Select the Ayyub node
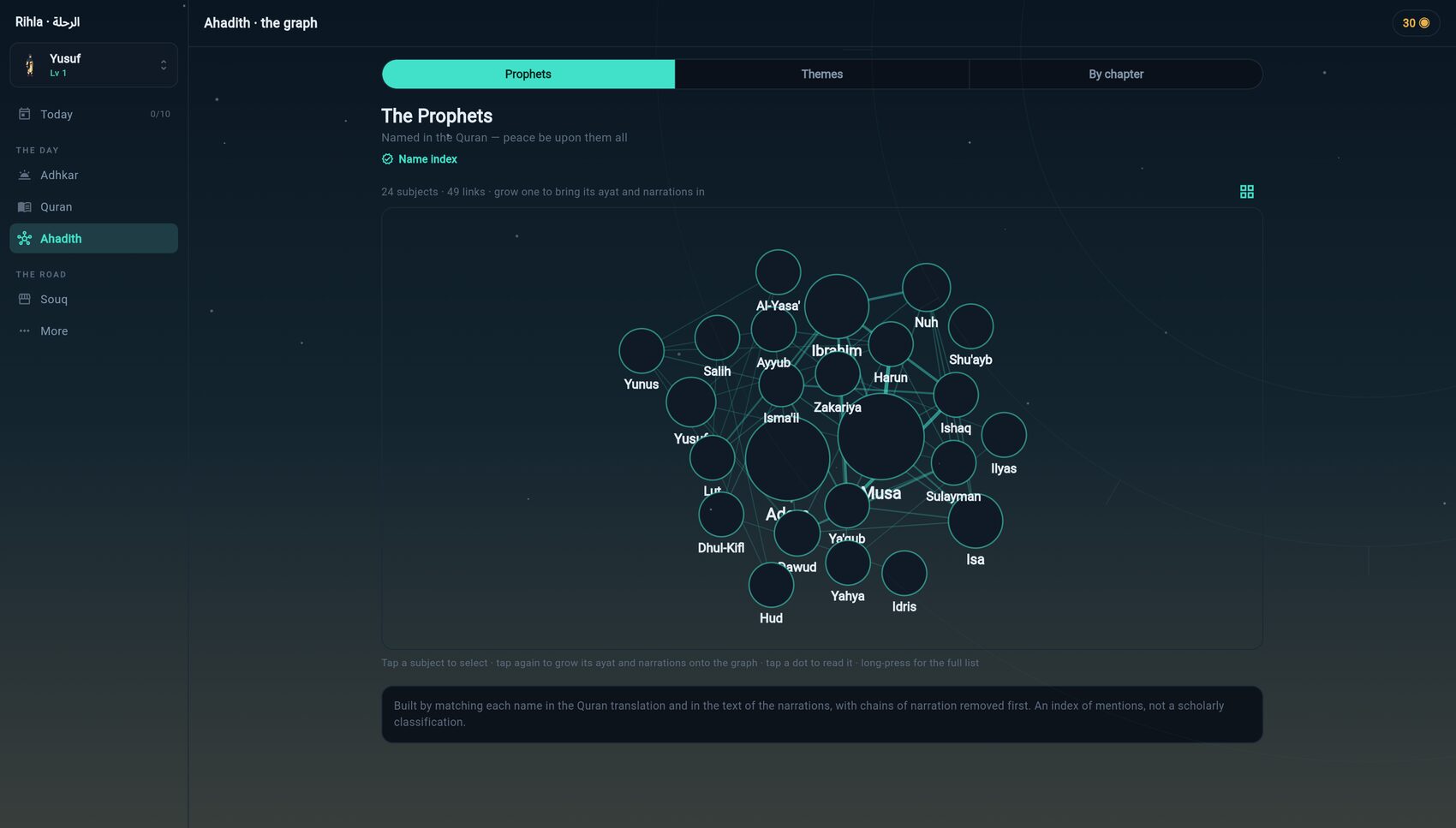This screenshot has height=828, width=1456. coord(773,329)
